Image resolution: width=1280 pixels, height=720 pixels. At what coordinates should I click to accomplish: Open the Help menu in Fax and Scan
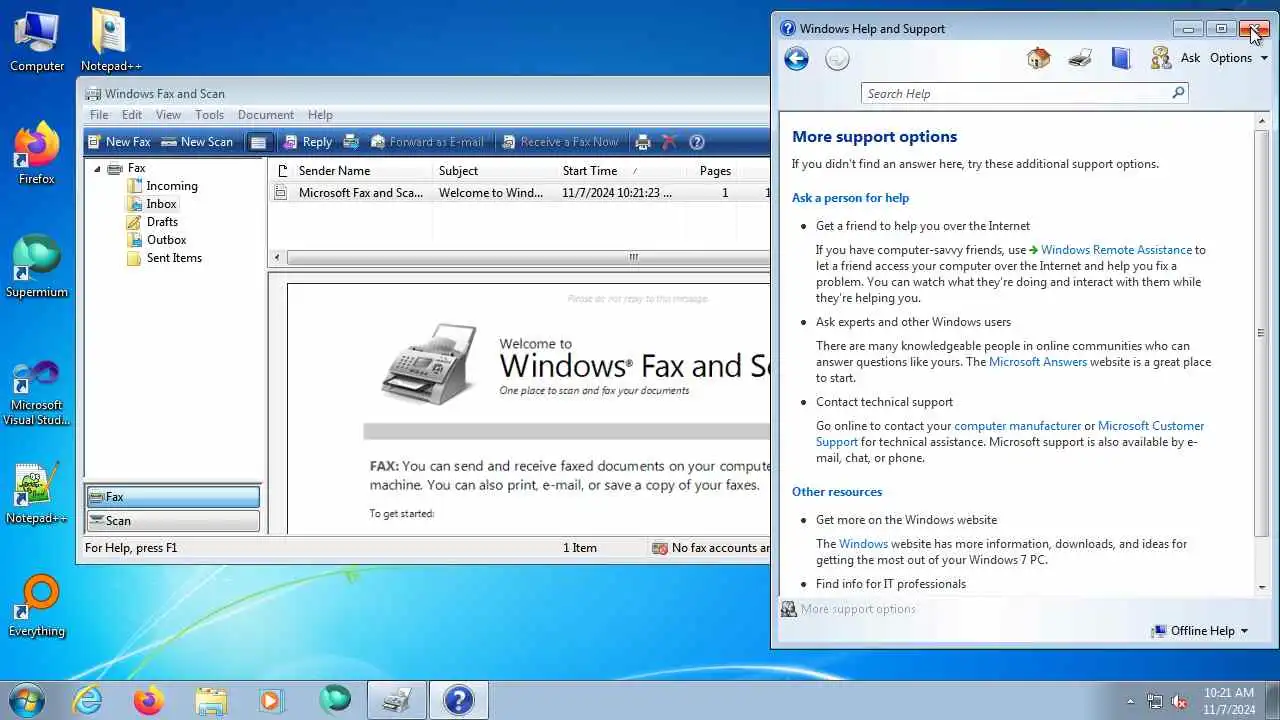320,115
